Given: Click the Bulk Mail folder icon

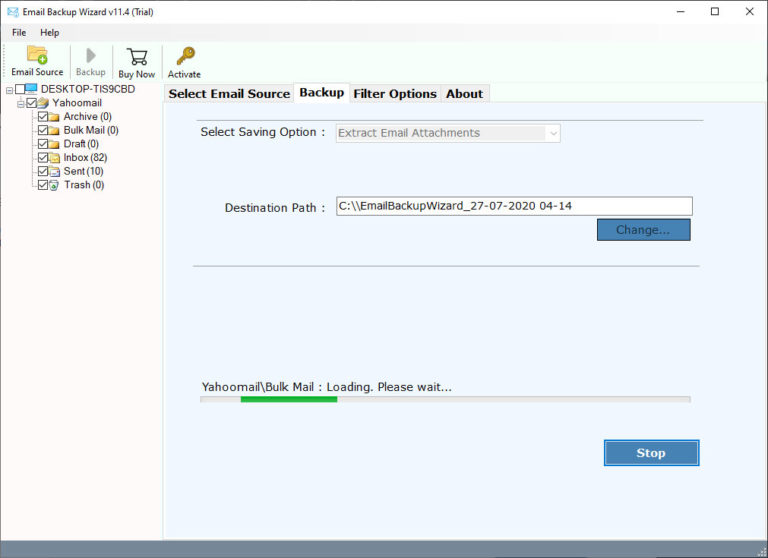Looking at the screenshot, I should 54,131.
